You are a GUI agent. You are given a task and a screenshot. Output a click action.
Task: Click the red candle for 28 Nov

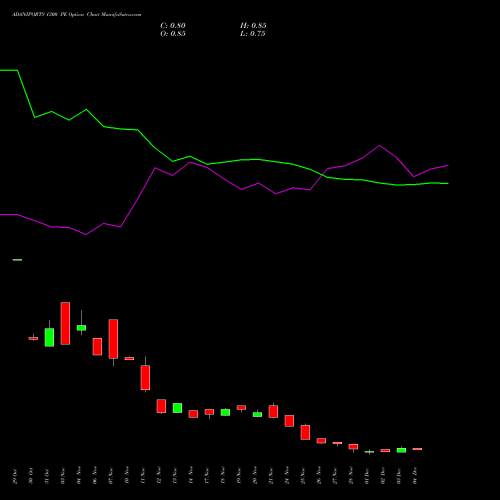(x=353, y=447)
